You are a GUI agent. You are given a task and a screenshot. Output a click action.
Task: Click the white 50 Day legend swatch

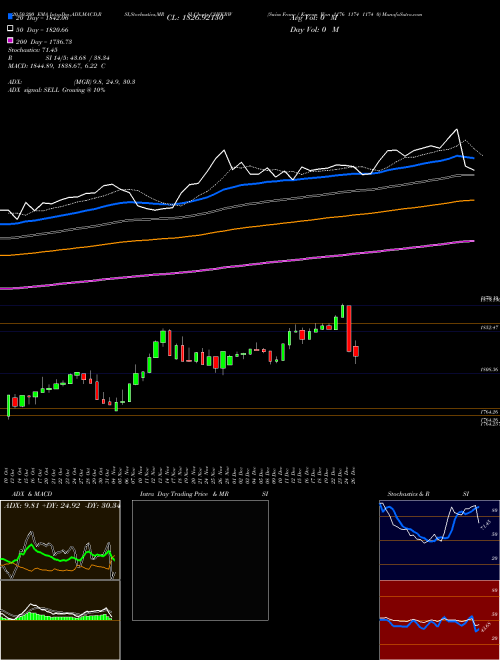click(x=11, y=29)
